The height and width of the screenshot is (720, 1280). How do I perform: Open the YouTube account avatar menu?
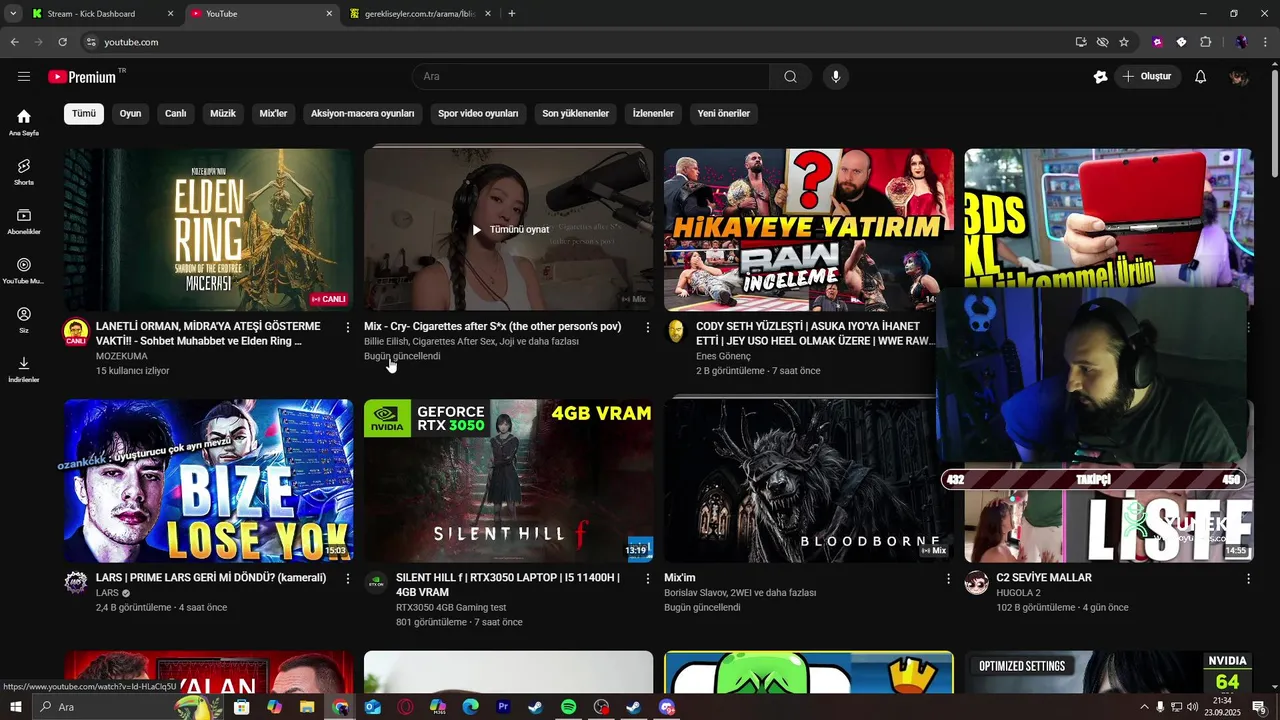coord(1239,77)
